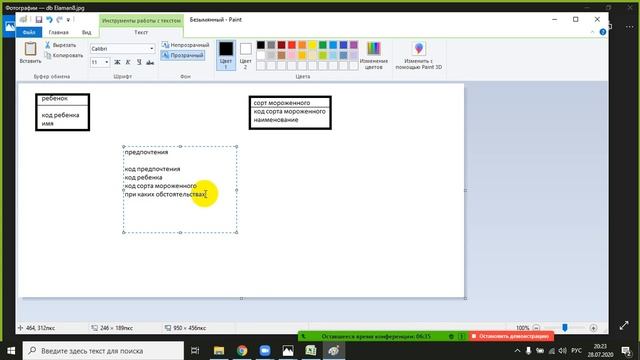
Task: Open the Windows Start menu
Action: (11, 351)
